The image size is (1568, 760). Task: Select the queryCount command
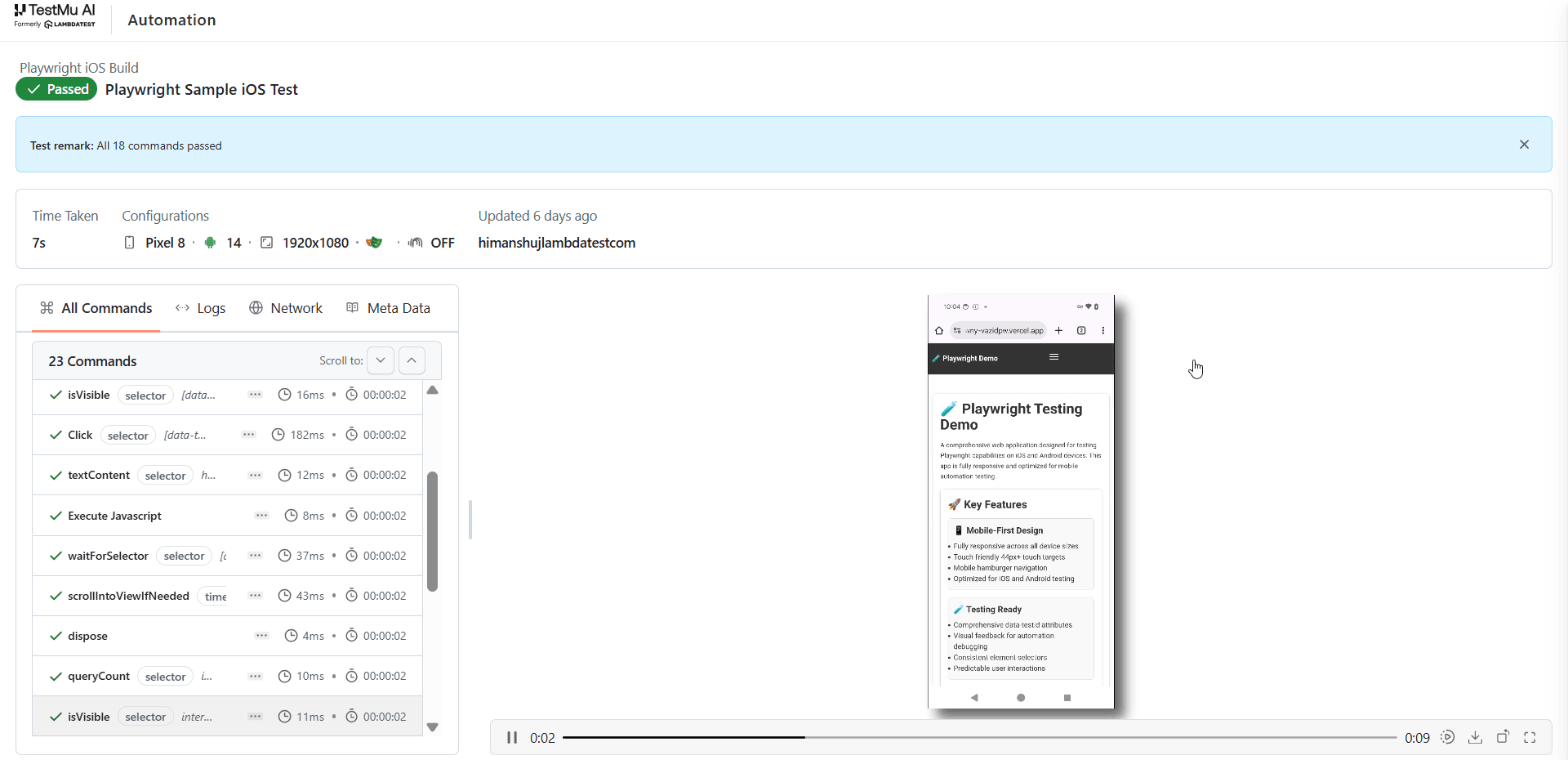point(227,676)
